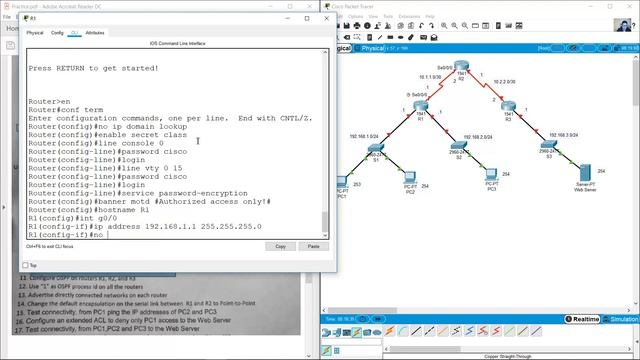Click the Save icon in Packet Tracer toolbar
Viewport: 640px width, 360px height.
click(x=347, y=26)
